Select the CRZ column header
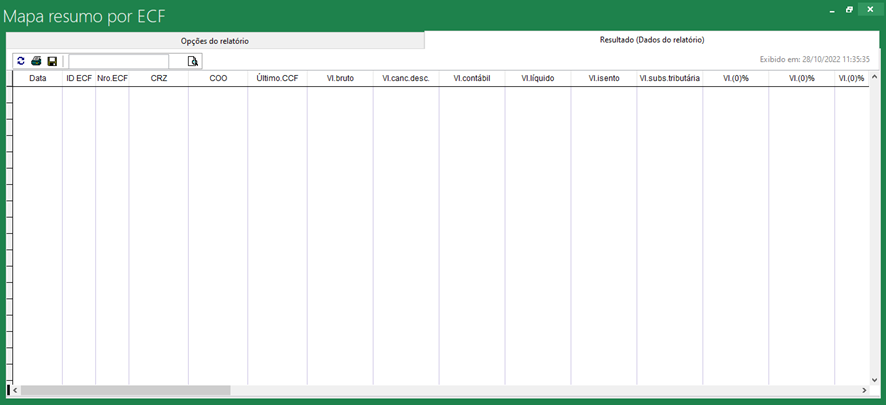 click(x=159, y=78)
